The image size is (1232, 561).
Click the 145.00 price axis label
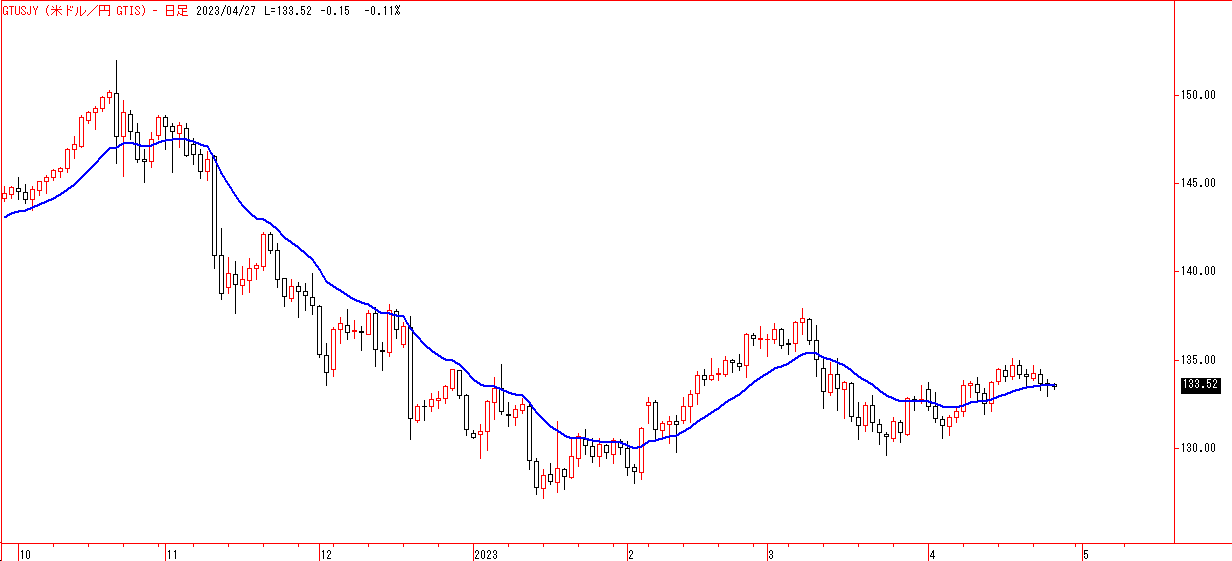pos(1198,184)
